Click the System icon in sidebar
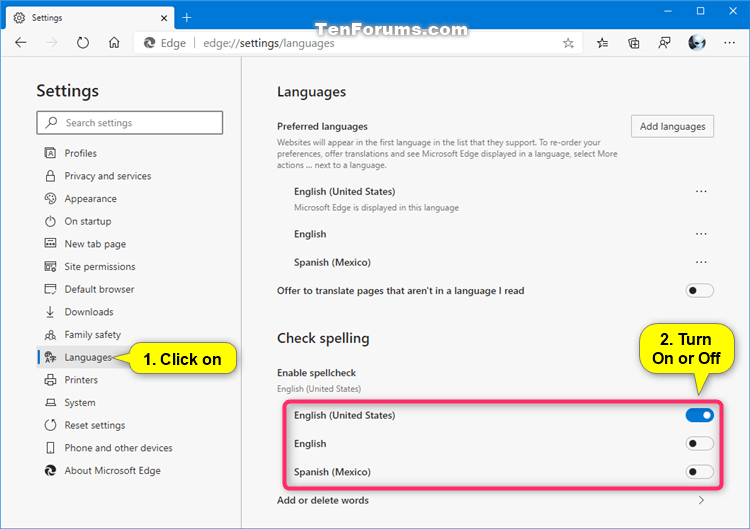Screen dimensions: 750x529 pos(50,402)
